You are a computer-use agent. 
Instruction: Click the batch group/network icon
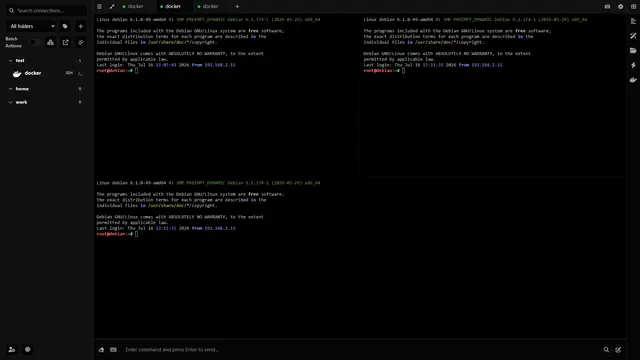click(x=50, y=42)
